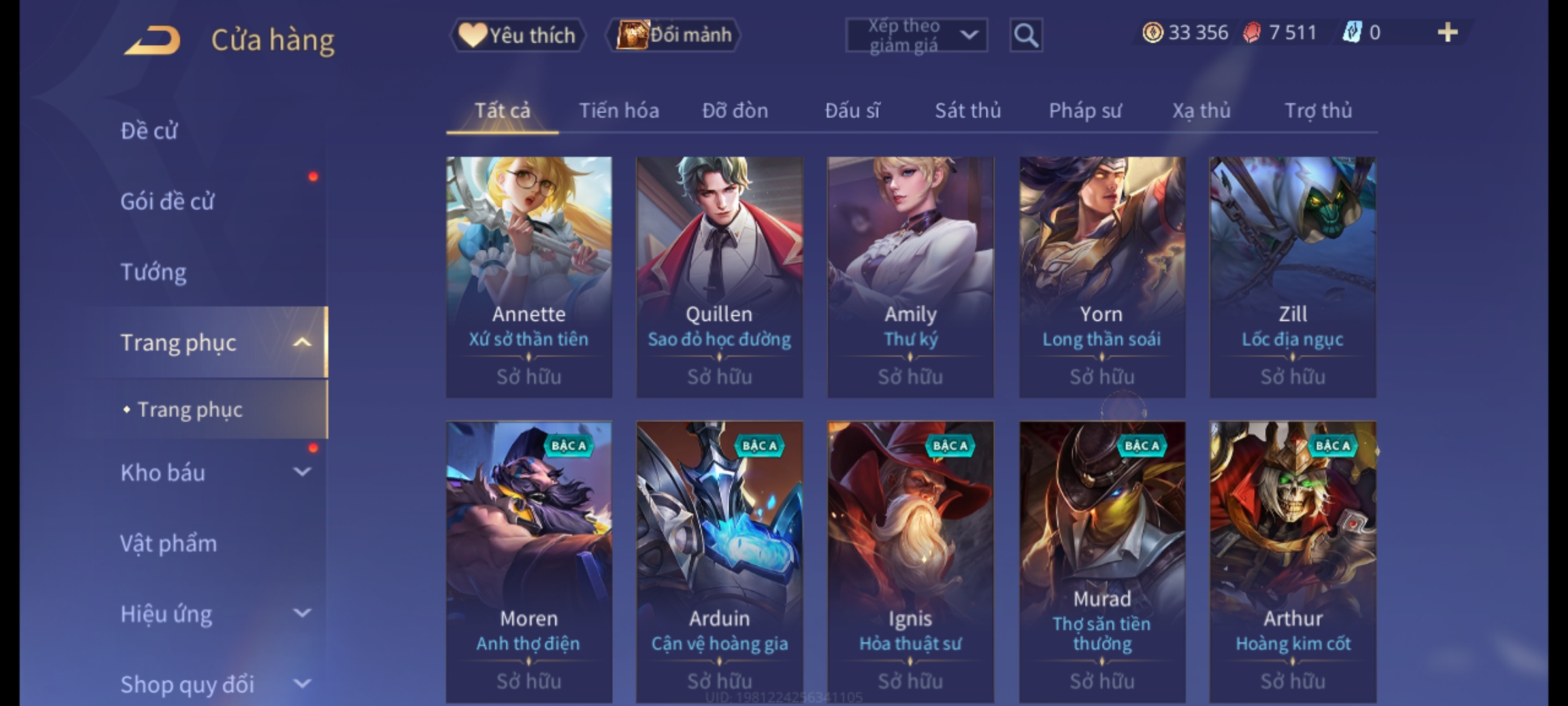Expand the Kho báu sidebar section

[302, 471]
